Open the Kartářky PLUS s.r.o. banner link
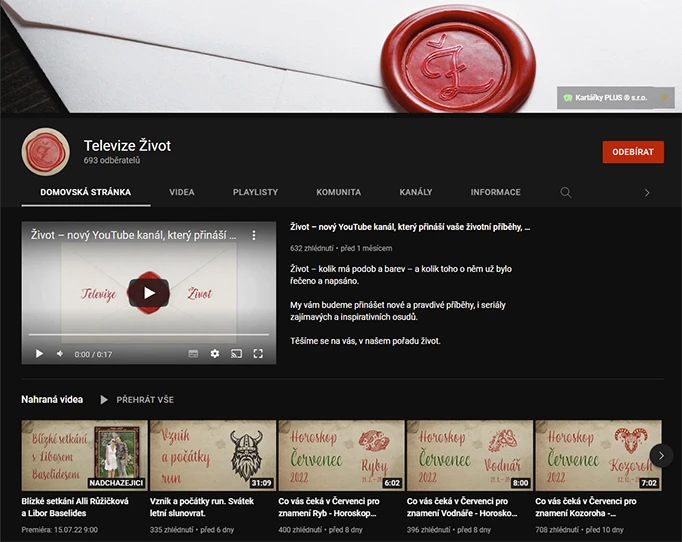 click(615, 97)
